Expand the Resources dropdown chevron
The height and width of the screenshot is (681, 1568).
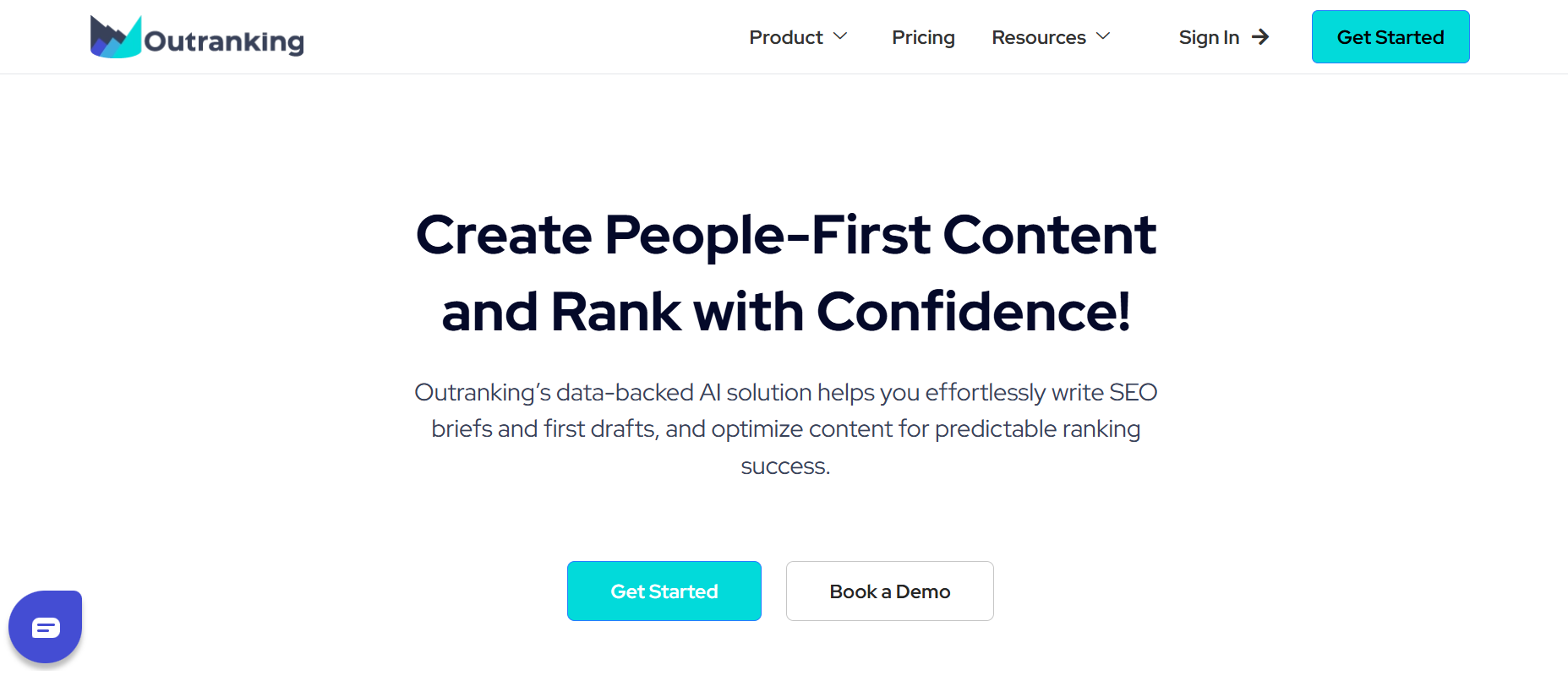pos(1103,36)
